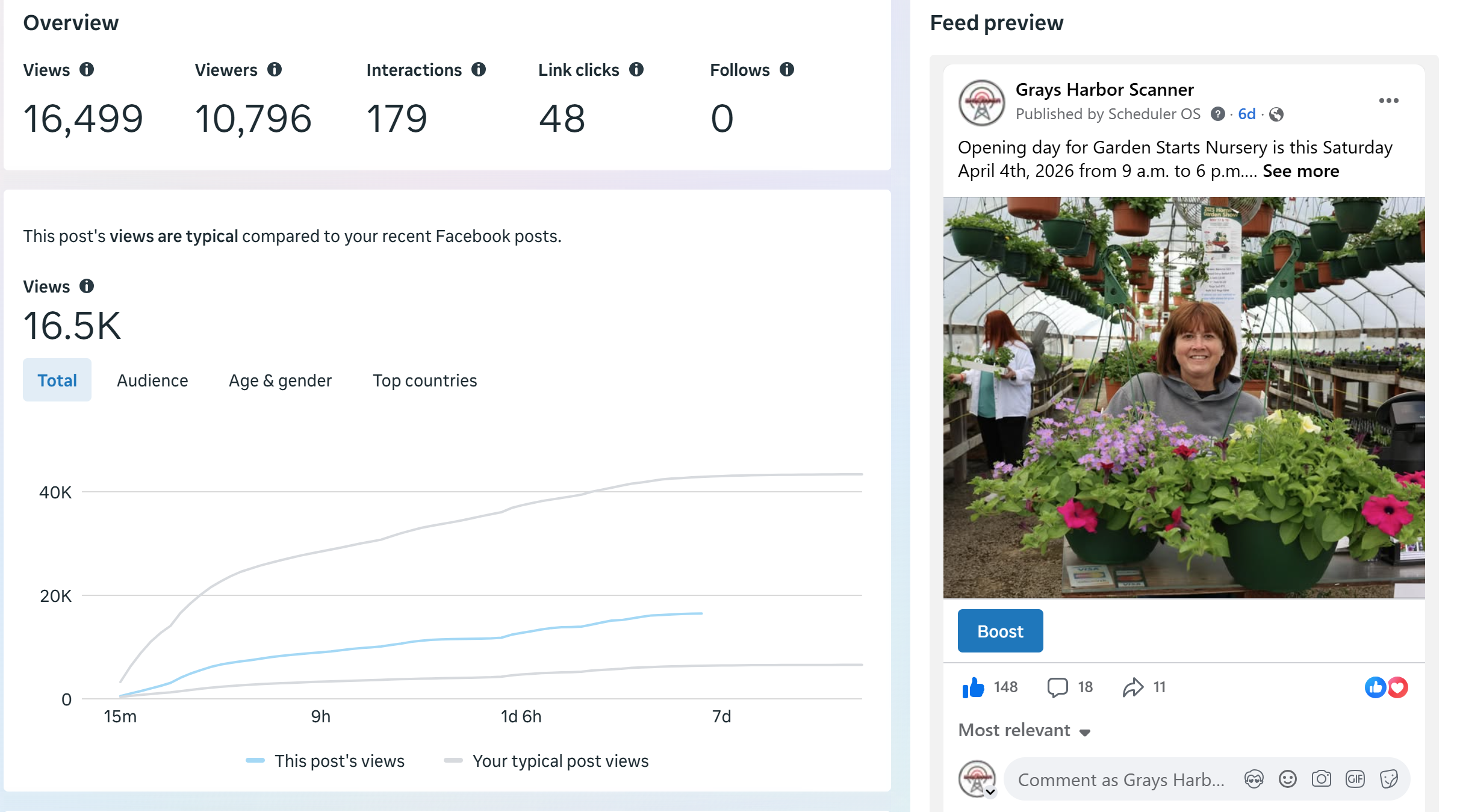
Task: Click the info icon next to Link clicks
Action: click(x=636, y=70)
